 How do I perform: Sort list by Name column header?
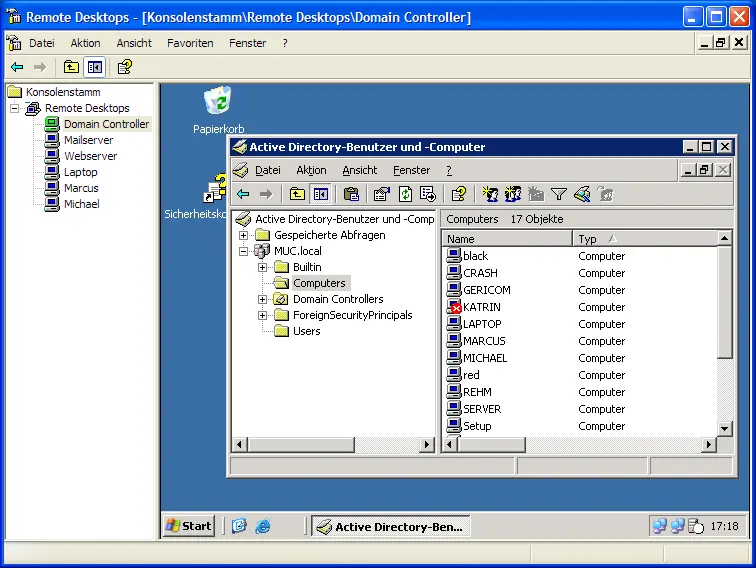point(507,239)
